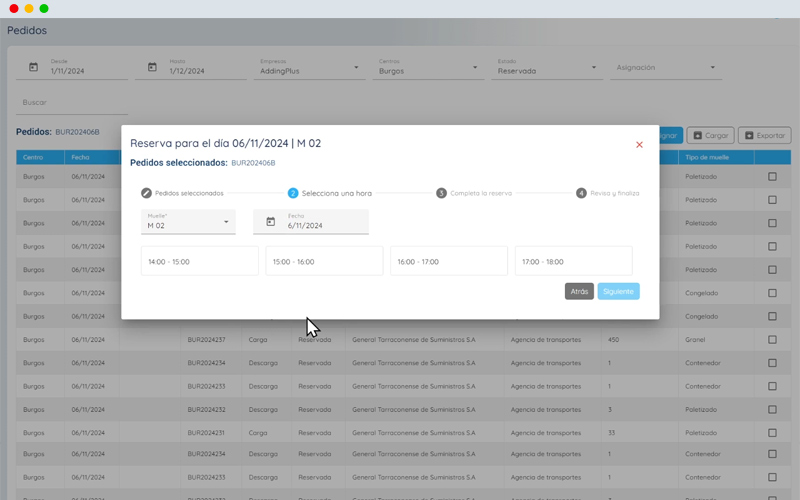Click BUR202406B under the dialog title
The height and width of the screenshot is (500, 800).
[x=253, y=163]
